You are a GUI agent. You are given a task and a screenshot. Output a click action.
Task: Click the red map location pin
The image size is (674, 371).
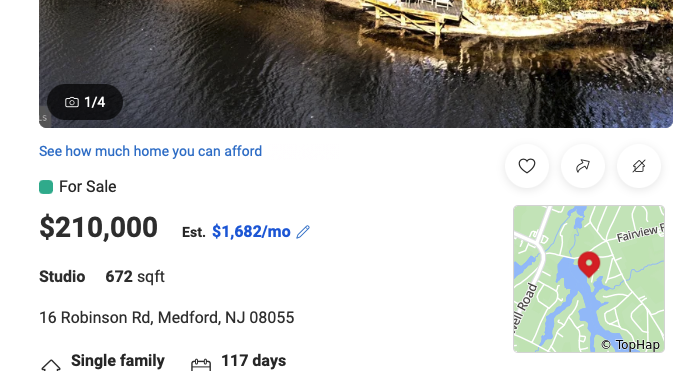tap(589, 264)
